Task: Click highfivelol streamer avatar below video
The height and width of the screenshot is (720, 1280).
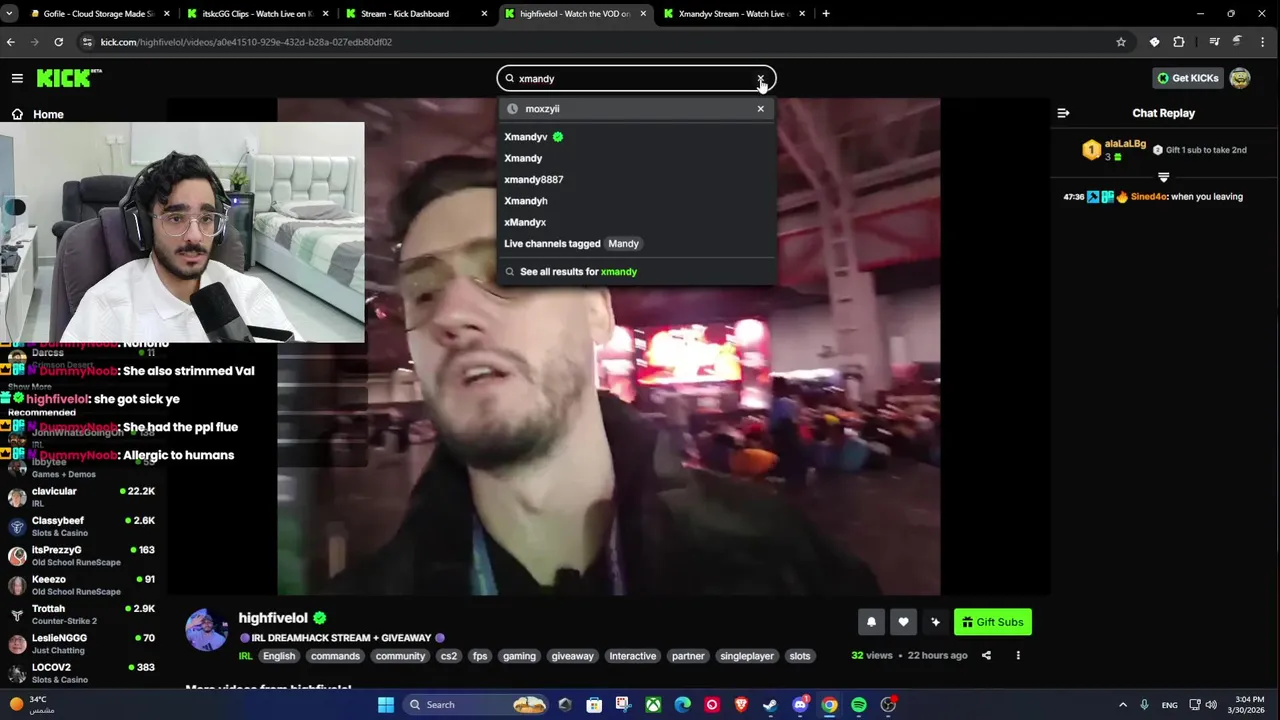Action: point(207,631)
